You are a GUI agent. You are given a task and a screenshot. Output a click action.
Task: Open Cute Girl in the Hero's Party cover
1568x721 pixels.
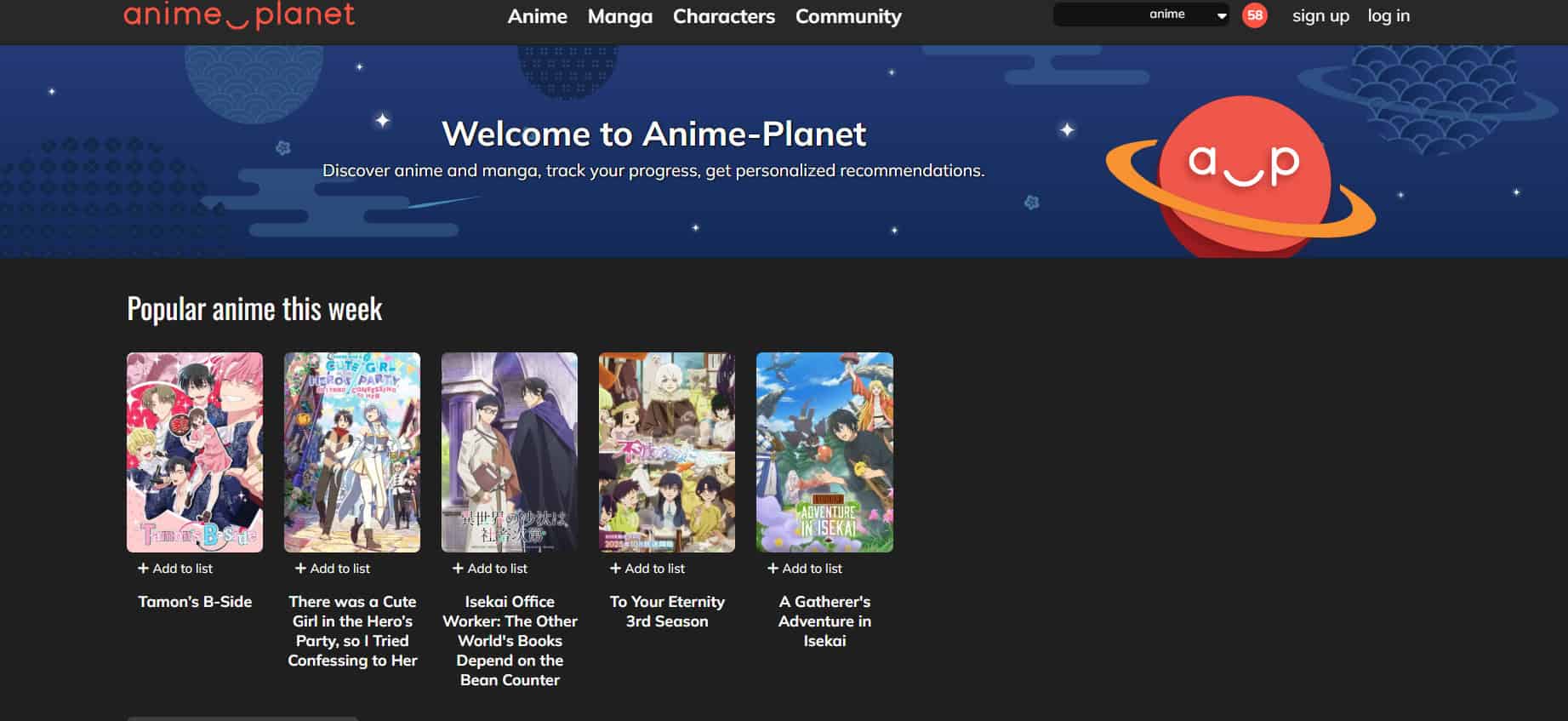point(352,452)
